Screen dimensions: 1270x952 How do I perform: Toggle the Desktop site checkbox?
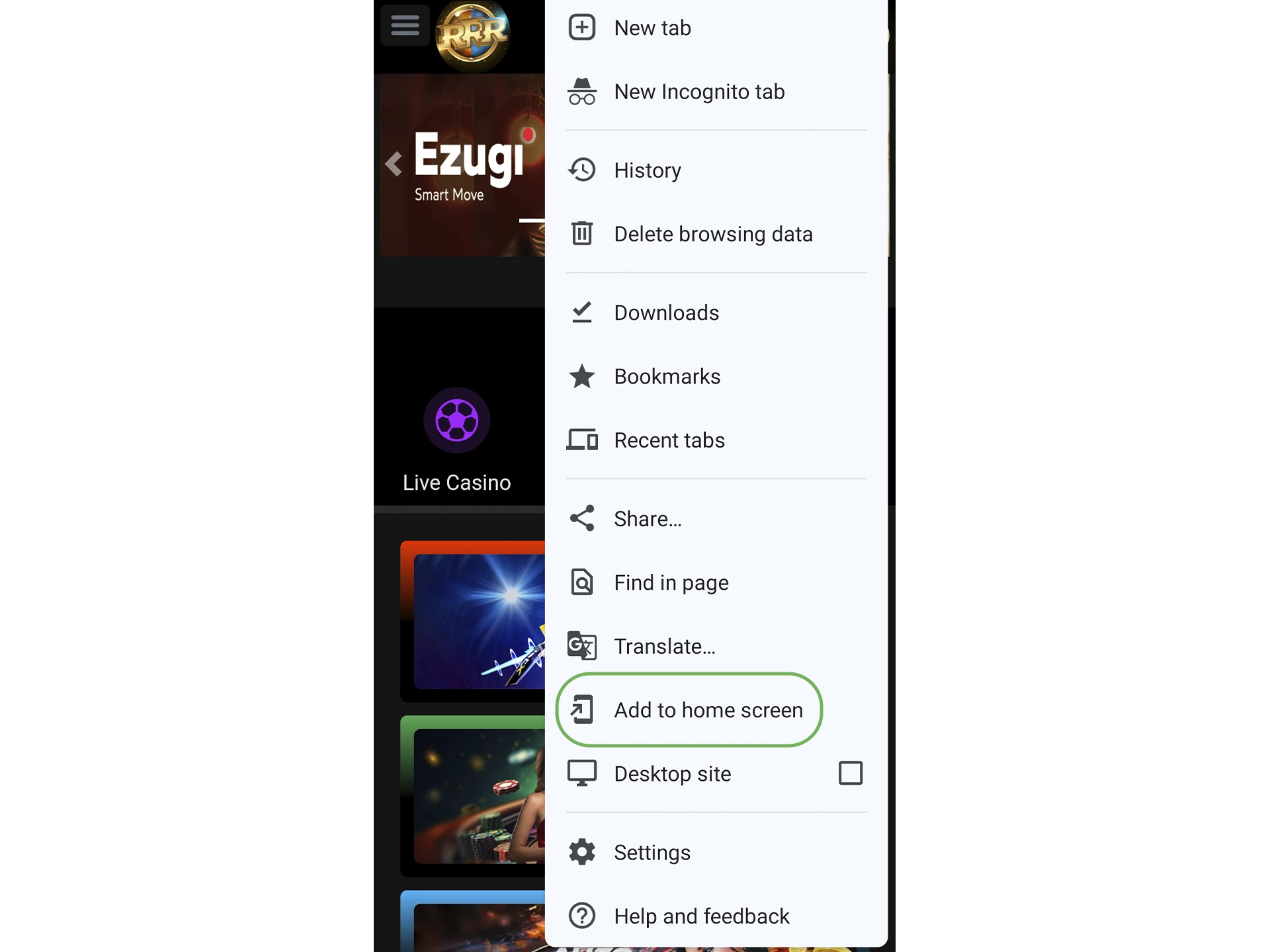pos(850,772)
